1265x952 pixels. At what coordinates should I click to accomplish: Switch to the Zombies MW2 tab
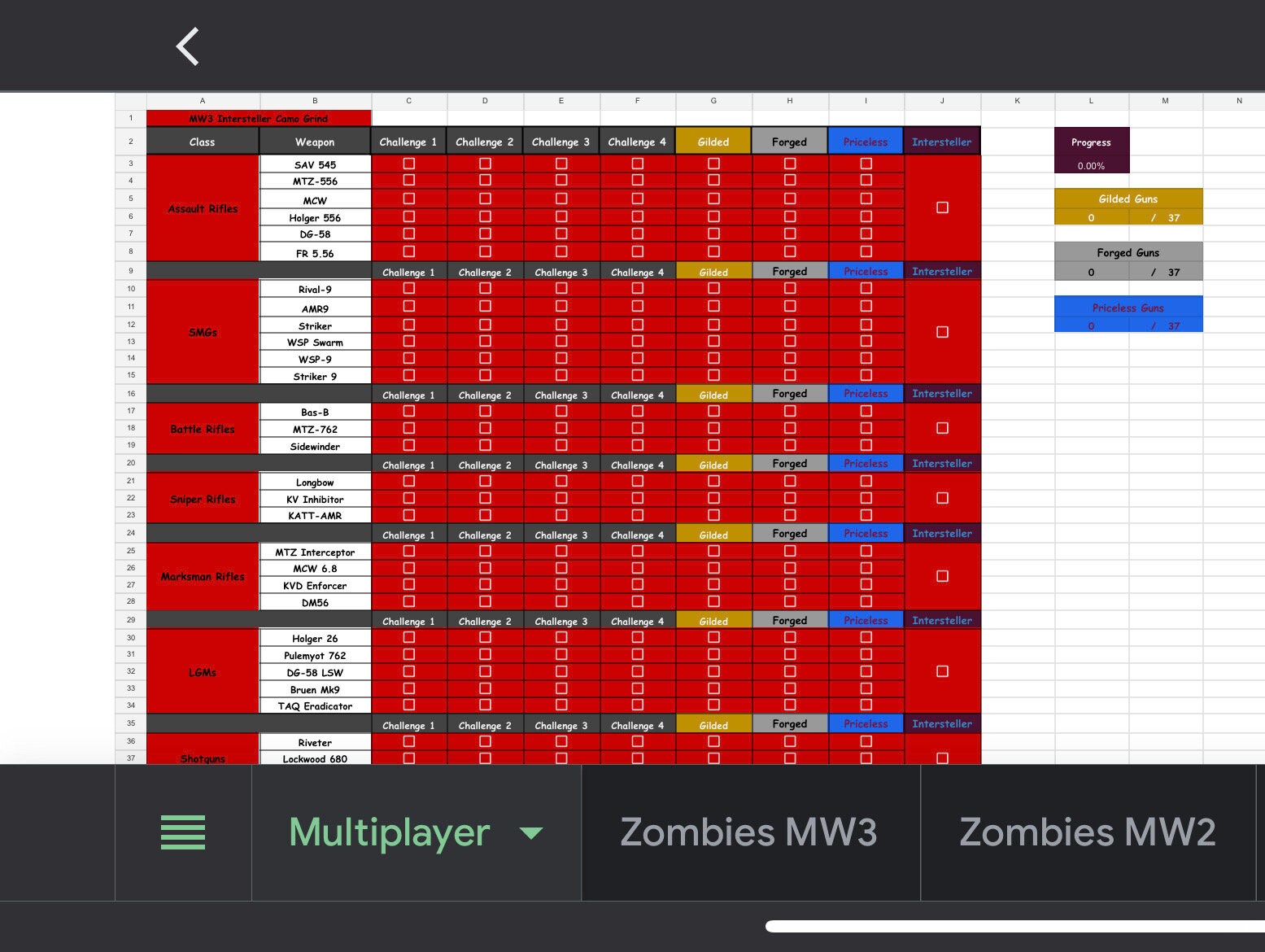coord(1088,832)
